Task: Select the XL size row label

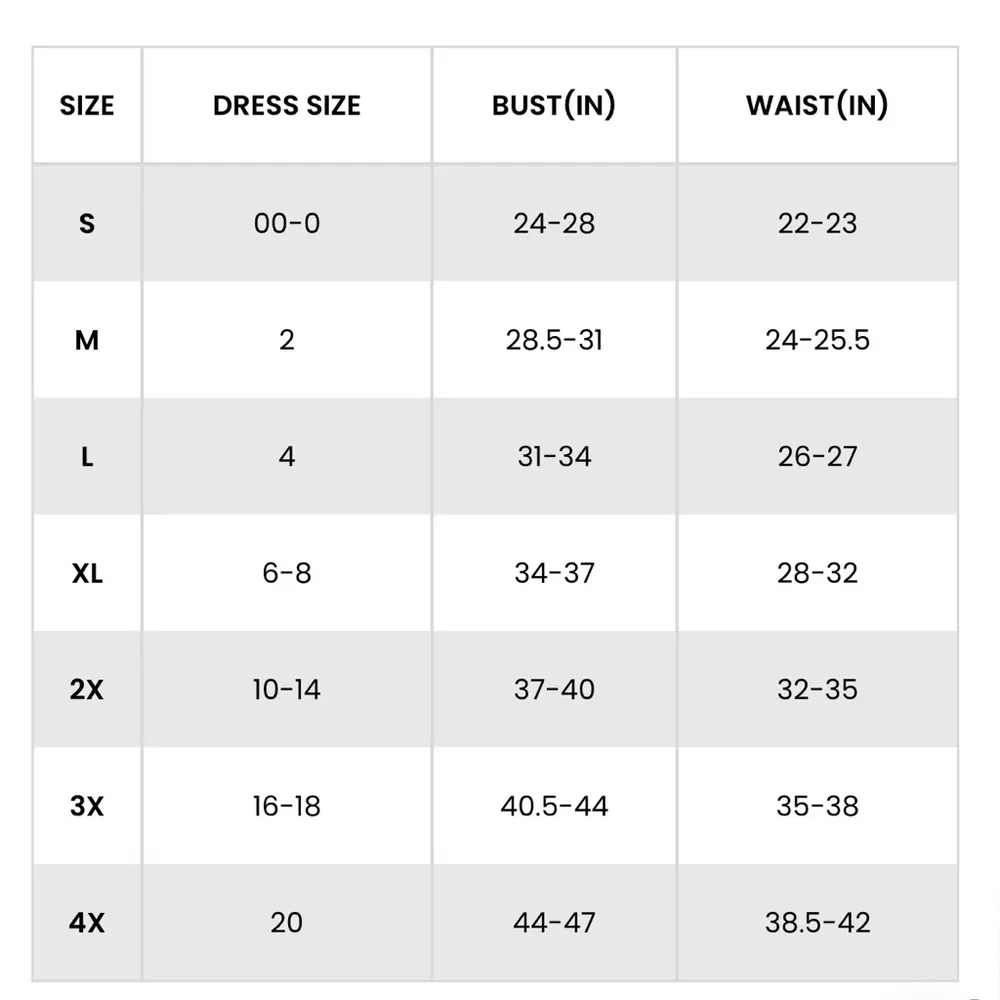Action: pyautogui.click(x=87, y=573)
